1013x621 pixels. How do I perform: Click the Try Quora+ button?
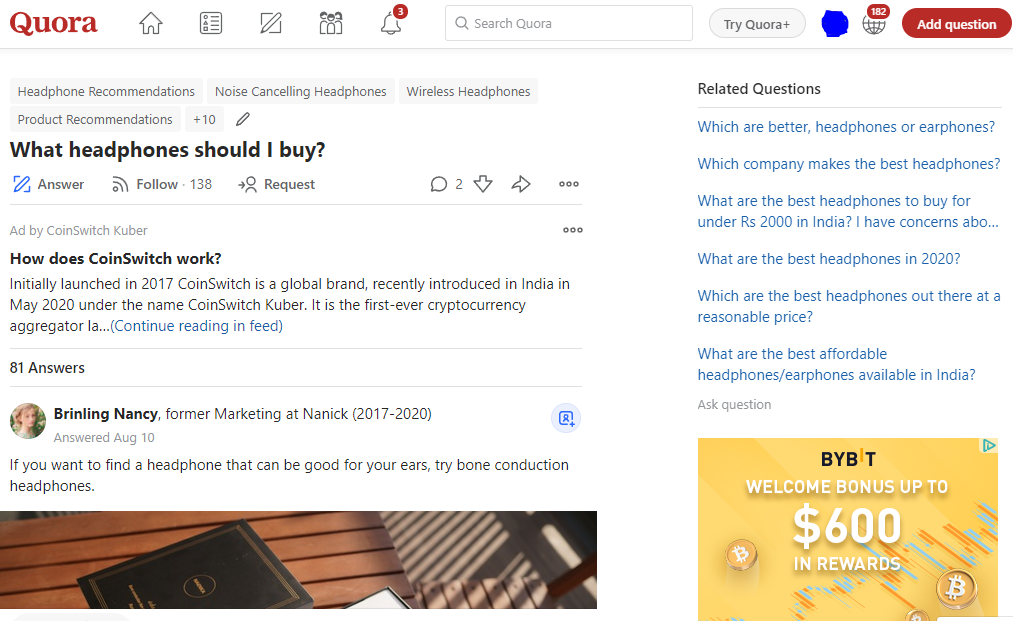pyautogui.click(x=757, y=24)
